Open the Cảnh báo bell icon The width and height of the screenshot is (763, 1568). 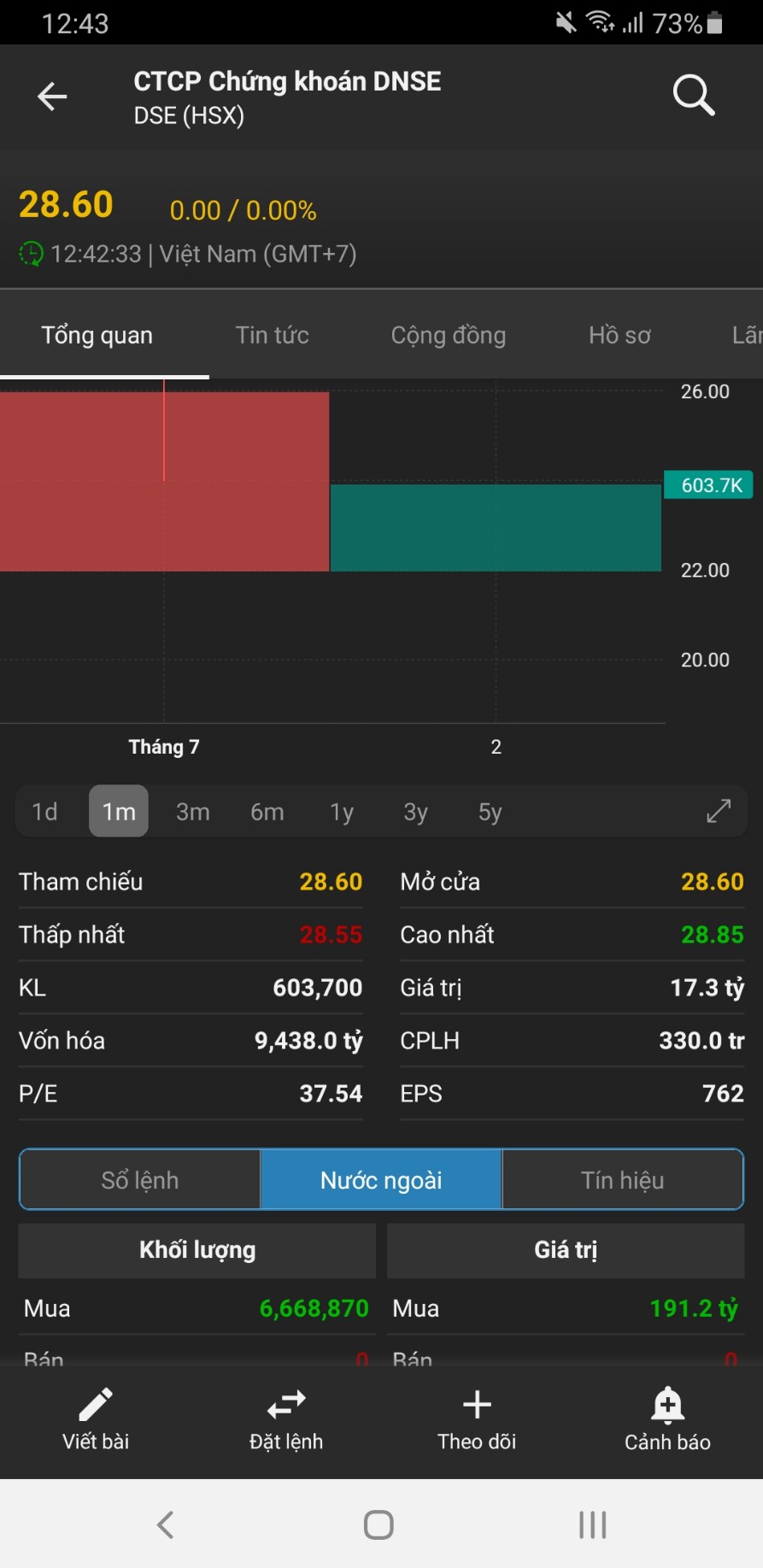click(x=667, y=1405)
